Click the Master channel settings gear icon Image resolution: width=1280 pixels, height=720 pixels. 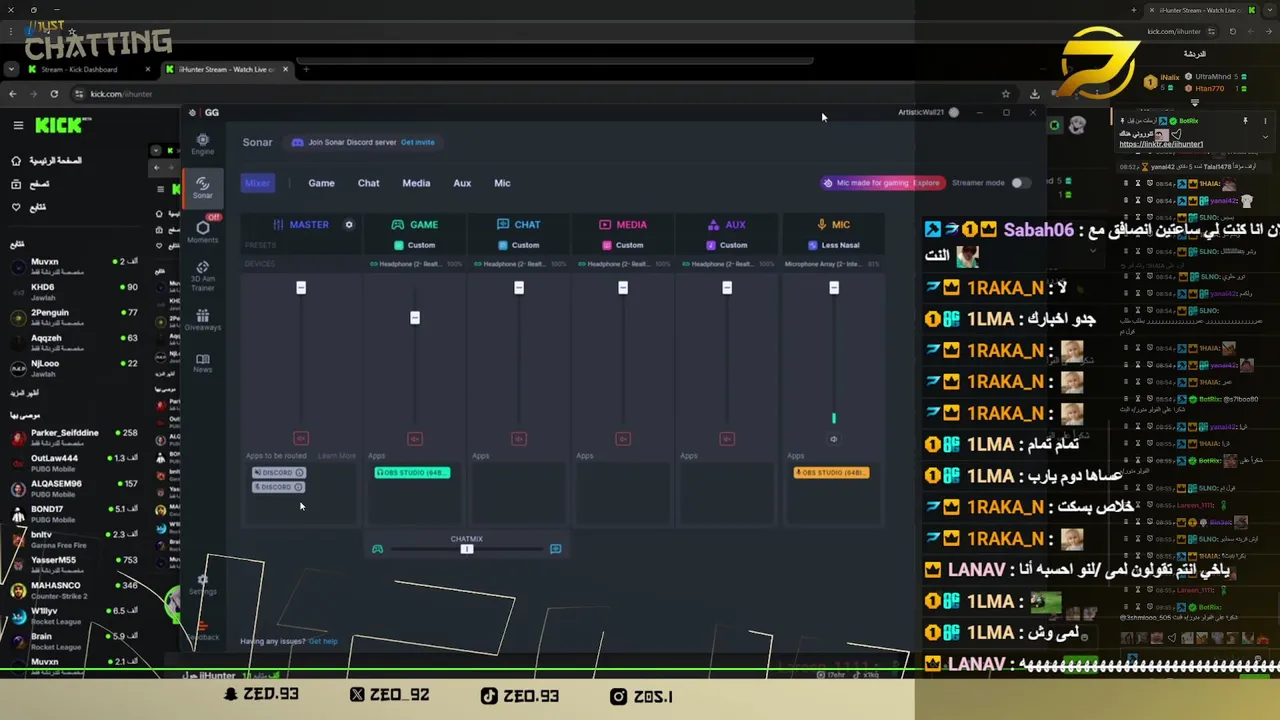point(349,224)
